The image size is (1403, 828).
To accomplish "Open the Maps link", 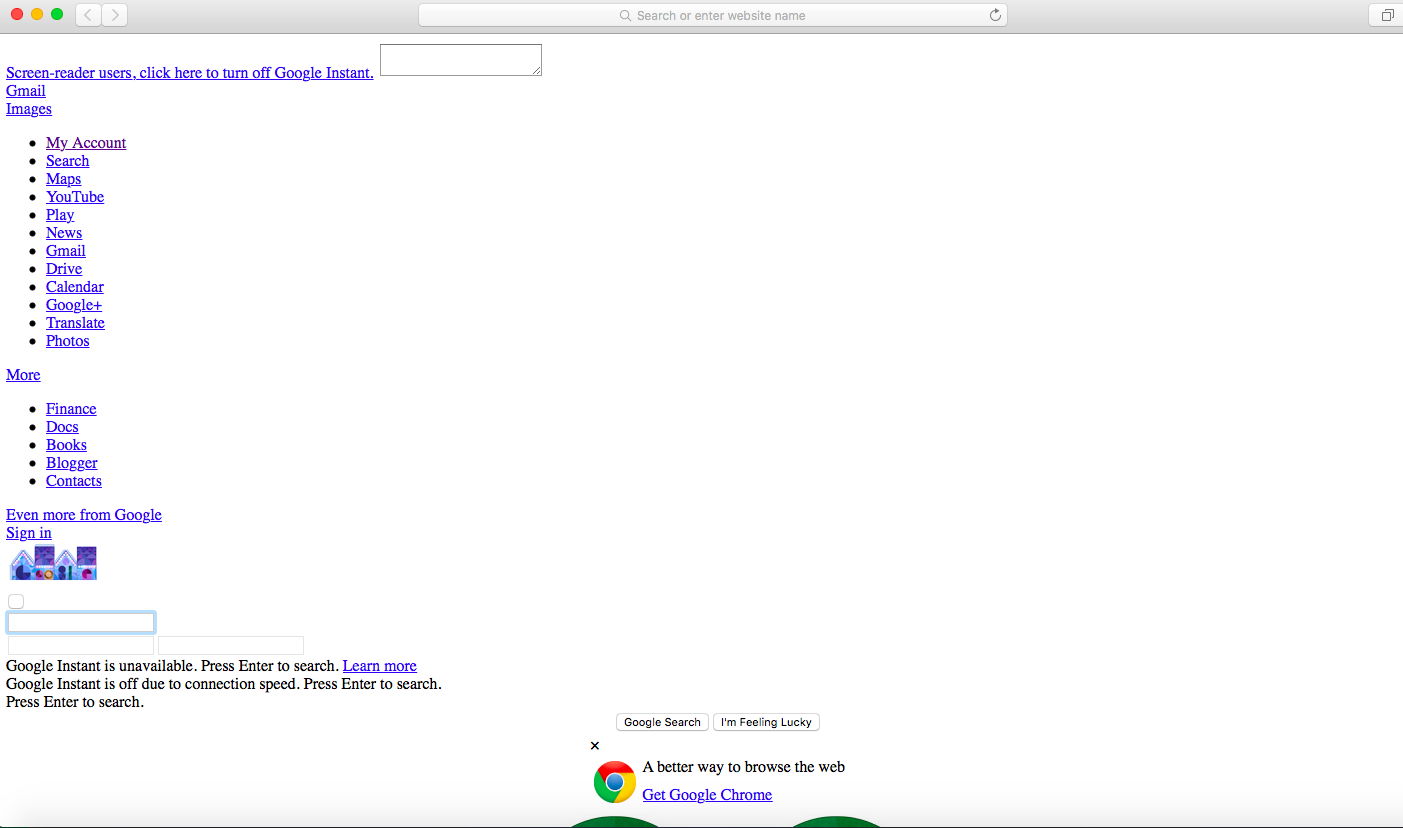I will pyautogui.click(x=64, y=179).
